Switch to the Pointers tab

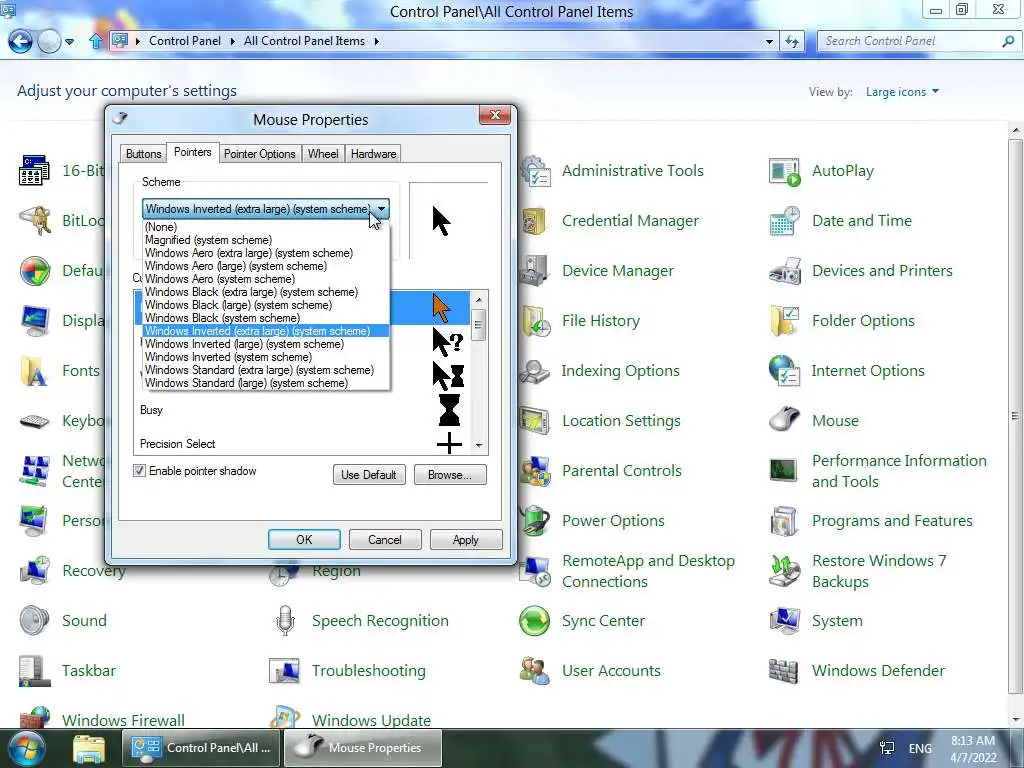[193, 152]
